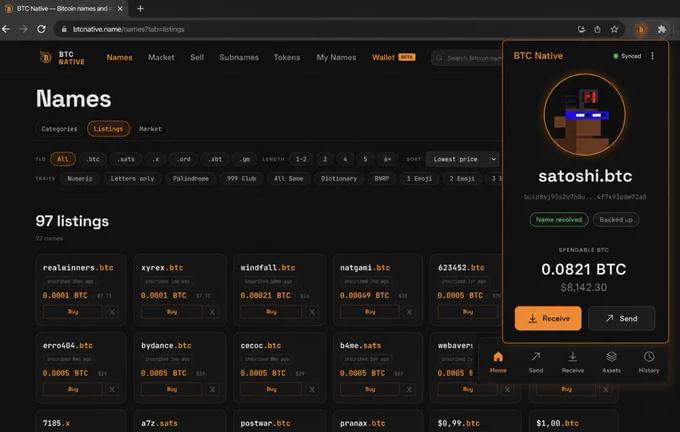Open Assets in wallet bottom navigation
This screenshot has width=680, height=432.
click(x=611, y=362)
